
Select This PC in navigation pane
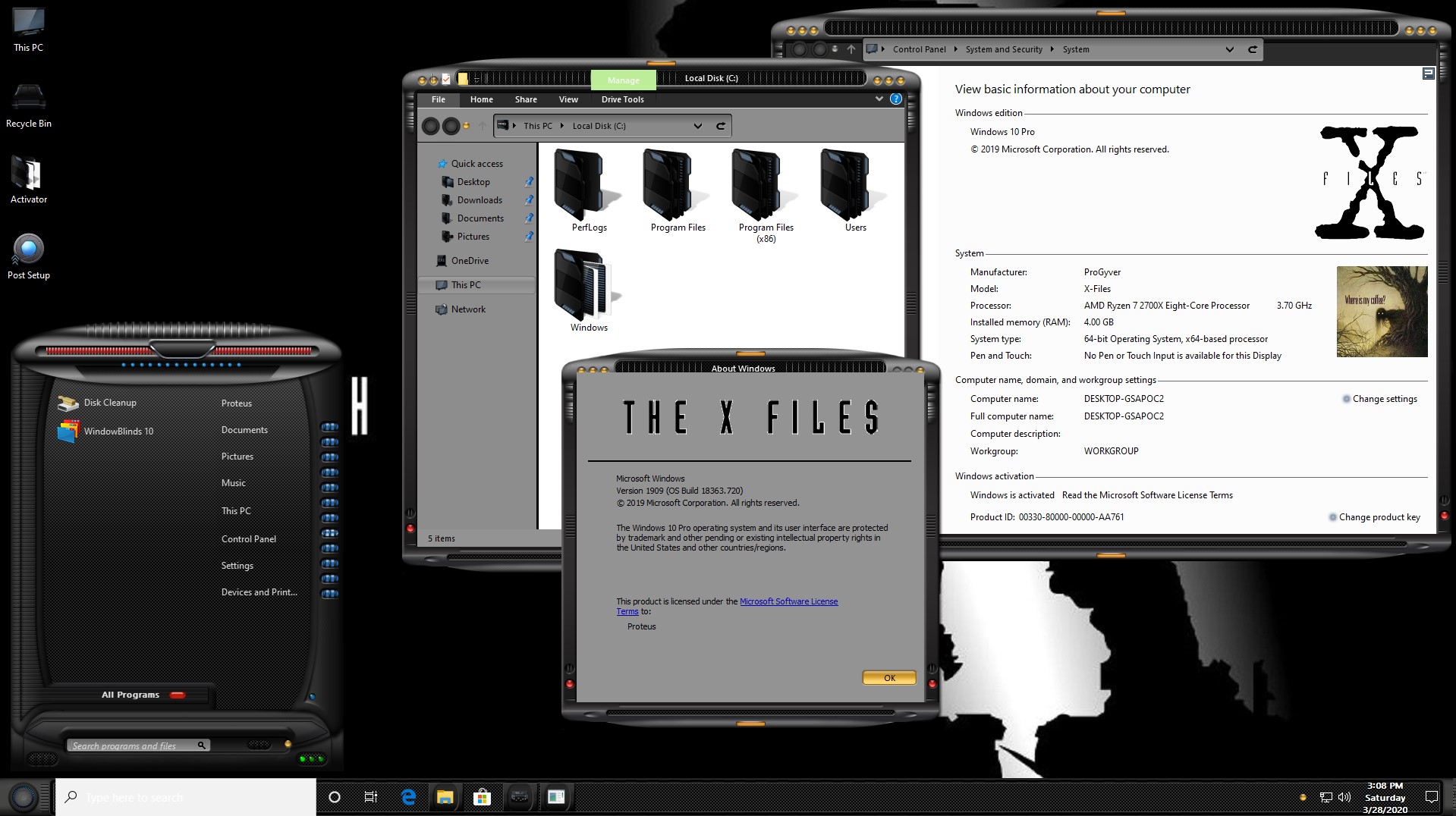coord(476,285)
